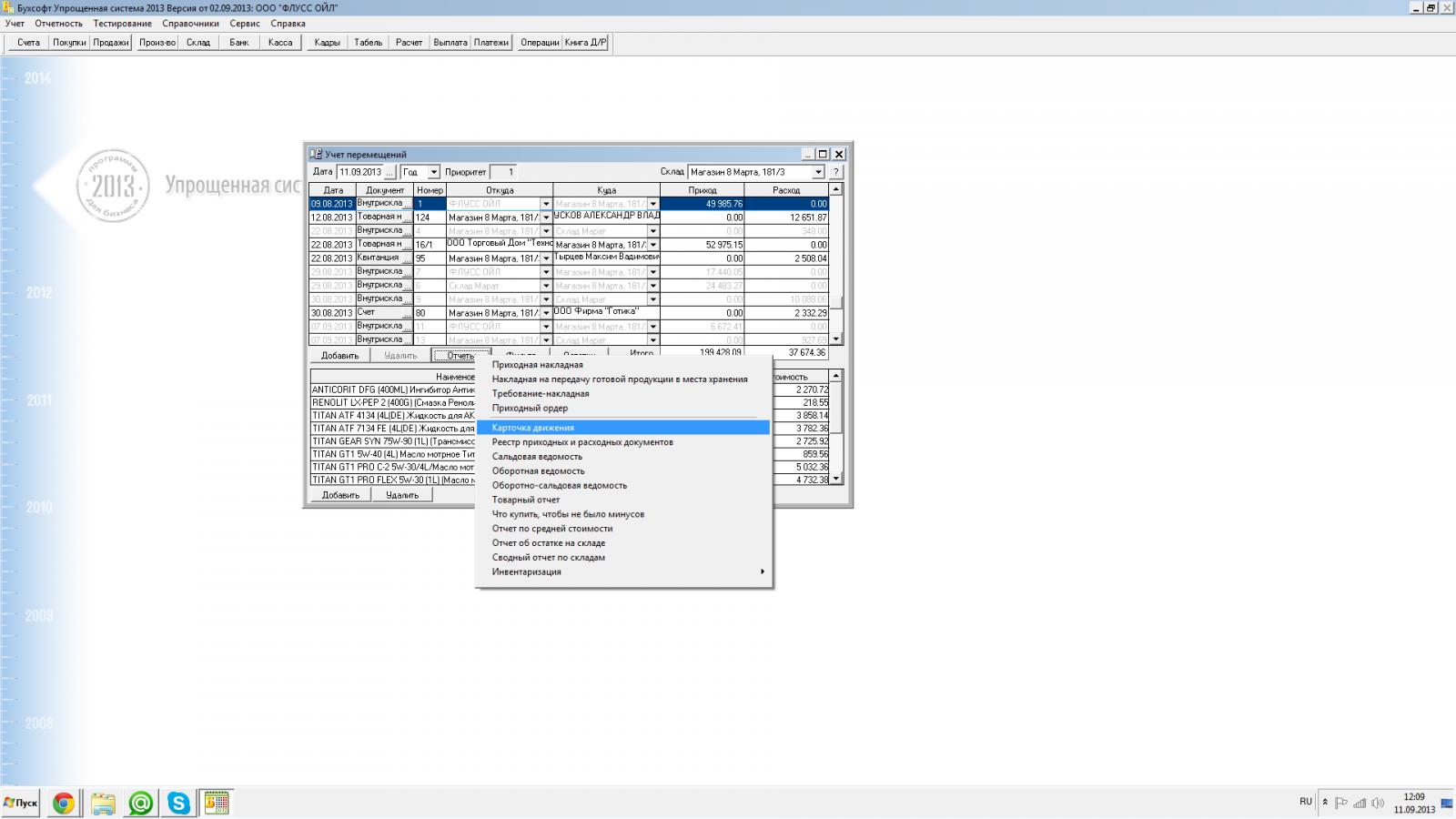
Task: Click the Склад toolbar button
Action: pyautogui.click(x=198, y=43)
